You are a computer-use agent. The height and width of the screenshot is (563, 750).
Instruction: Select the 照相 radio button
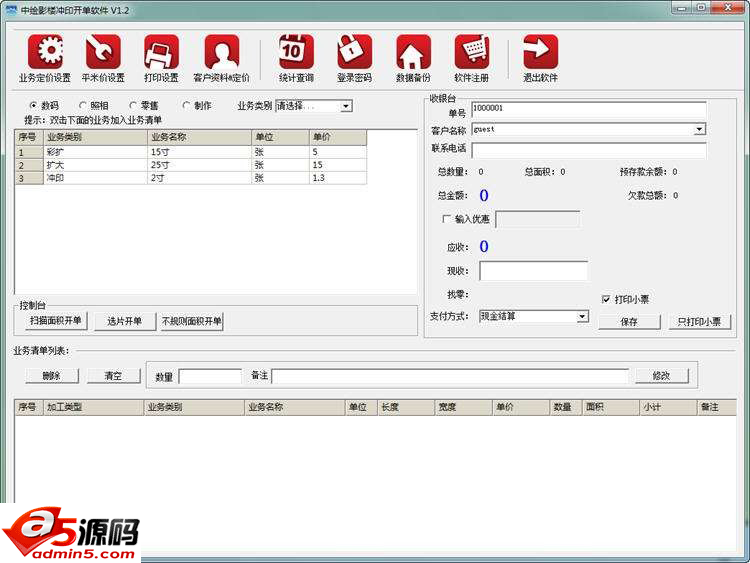click(82, 105)
